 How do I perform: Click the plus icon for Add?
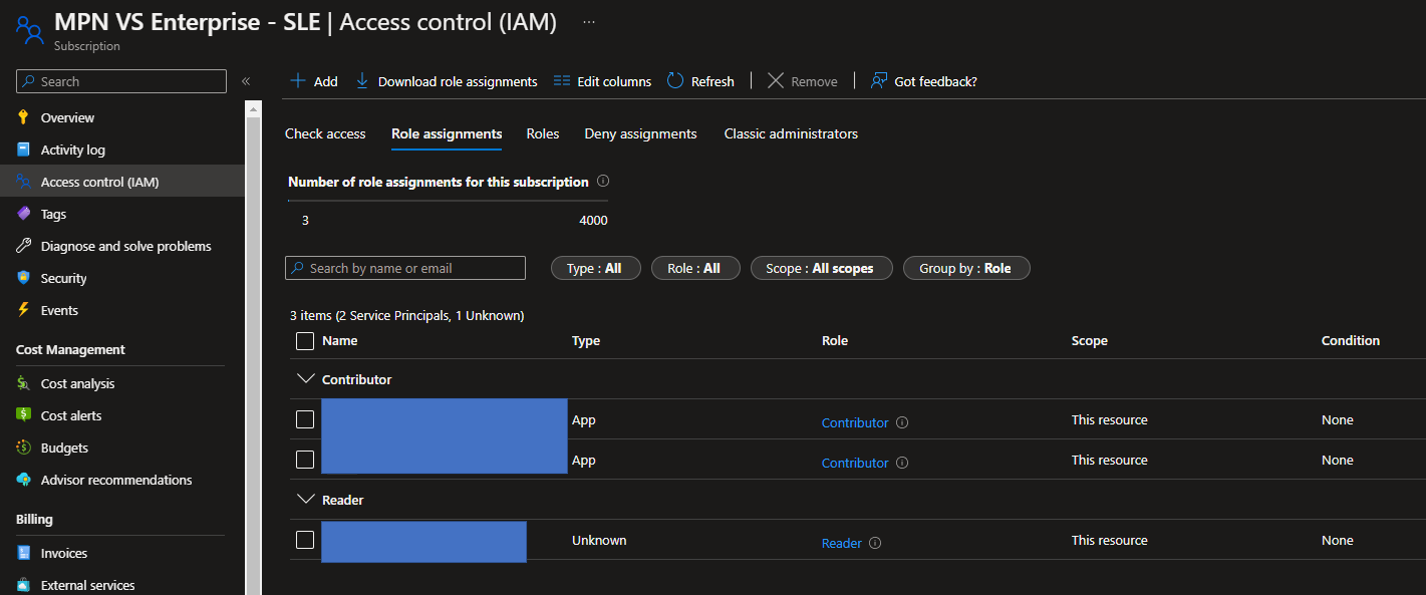[x=298, y=81]
